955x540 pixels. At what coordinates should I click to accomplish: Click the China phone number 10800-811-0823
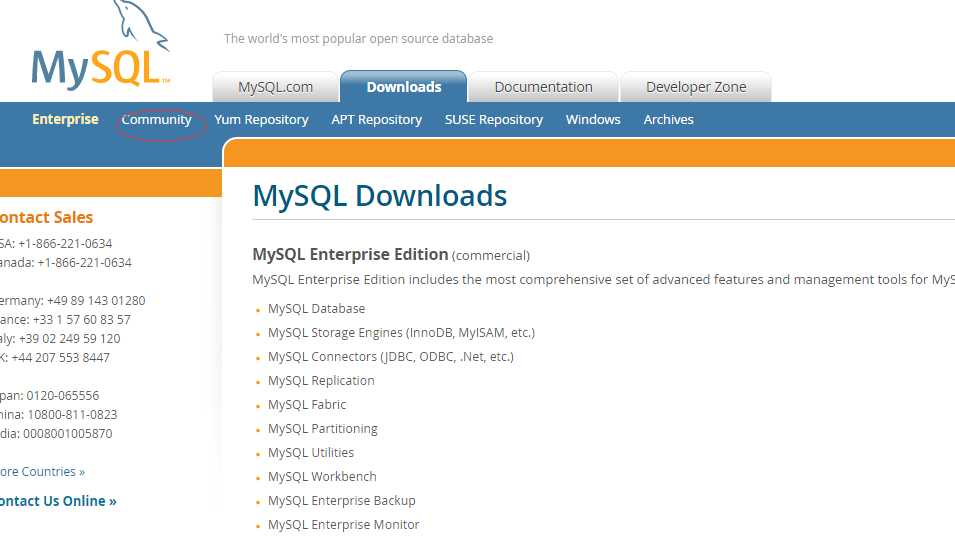pyautogui.click(x=72, y=415)
